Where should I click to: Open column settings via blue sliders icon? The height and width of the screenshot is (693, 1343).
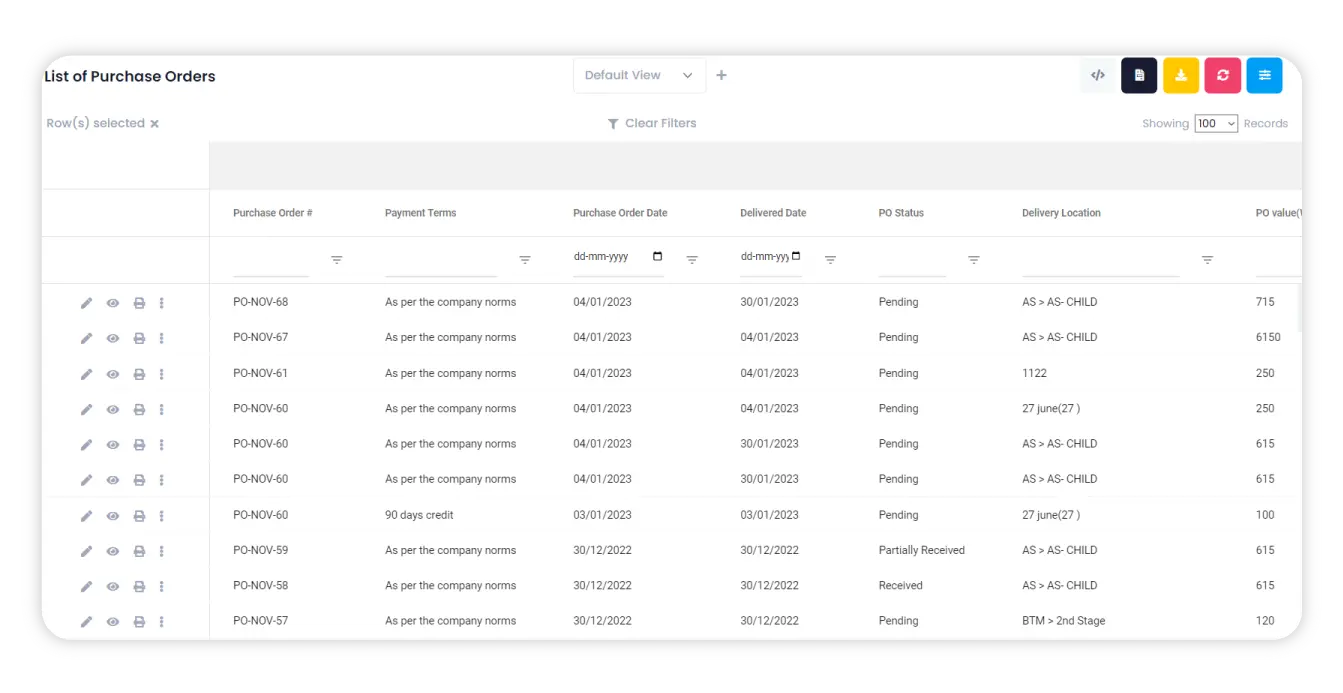point(1264,75)
